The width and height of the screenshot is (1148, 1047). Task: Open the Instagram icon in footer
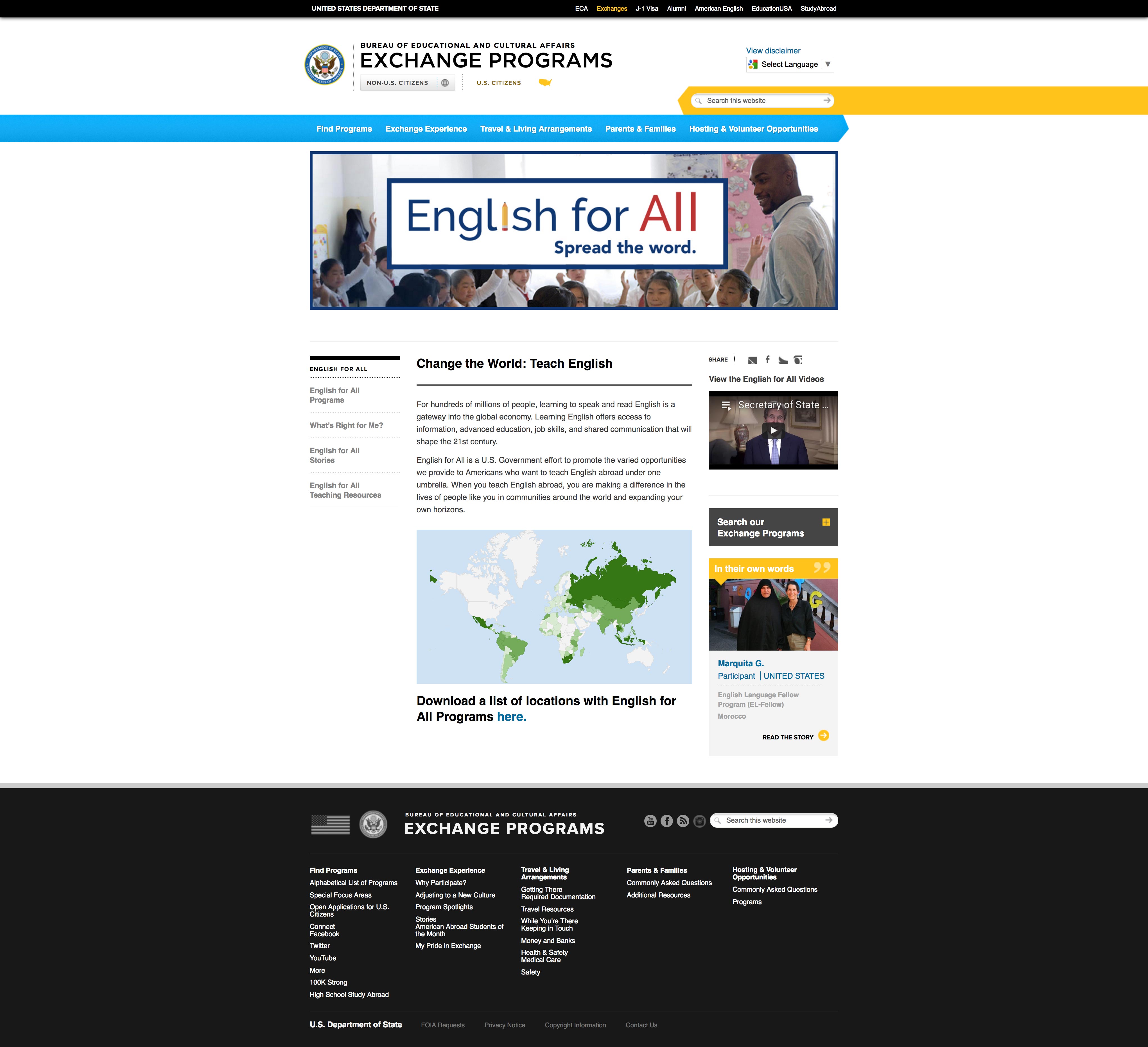[x=699, y=821]
